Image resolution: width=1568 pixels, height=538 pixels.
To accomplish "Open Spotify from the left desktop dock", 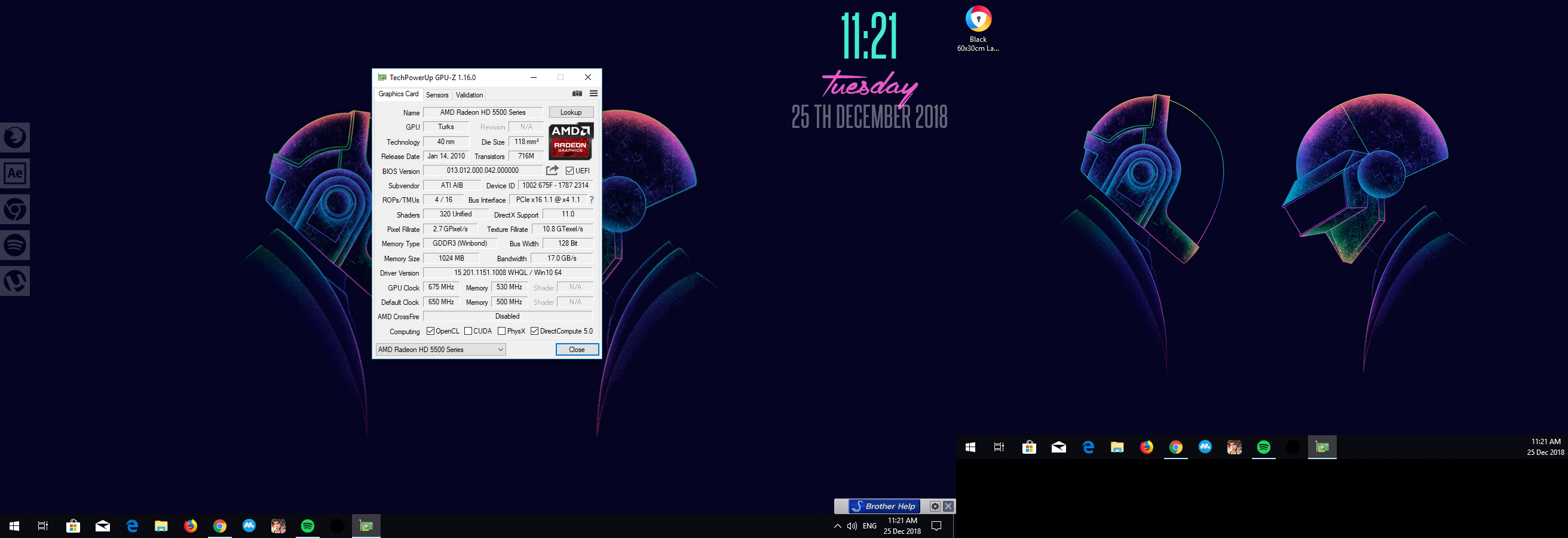I will [x=15, y=245].
